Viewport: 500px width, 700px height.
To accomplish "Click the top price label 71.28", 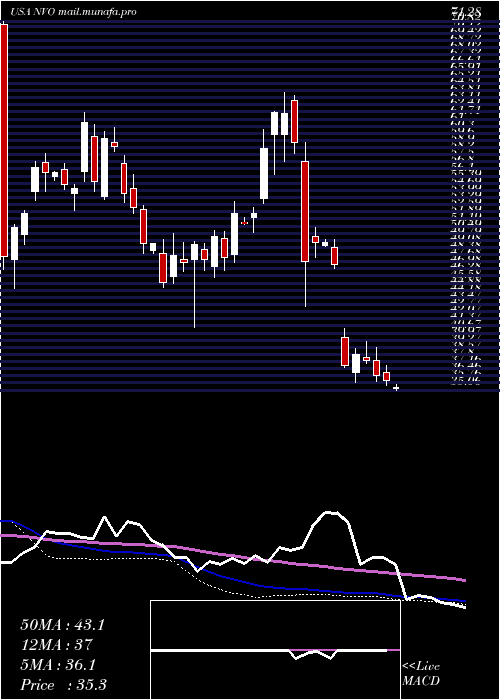I will click(x=465, y=12).
